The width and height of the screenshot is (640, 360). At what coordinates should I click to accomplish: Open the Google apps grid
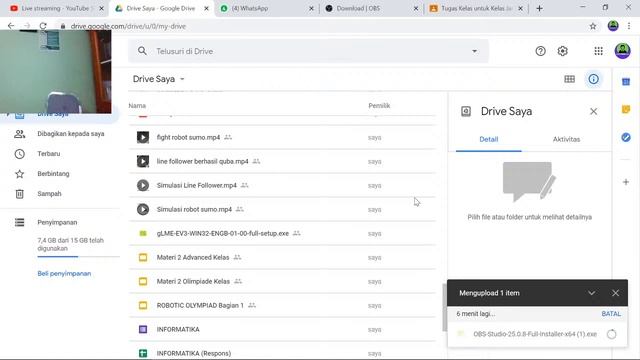(598, 51)
